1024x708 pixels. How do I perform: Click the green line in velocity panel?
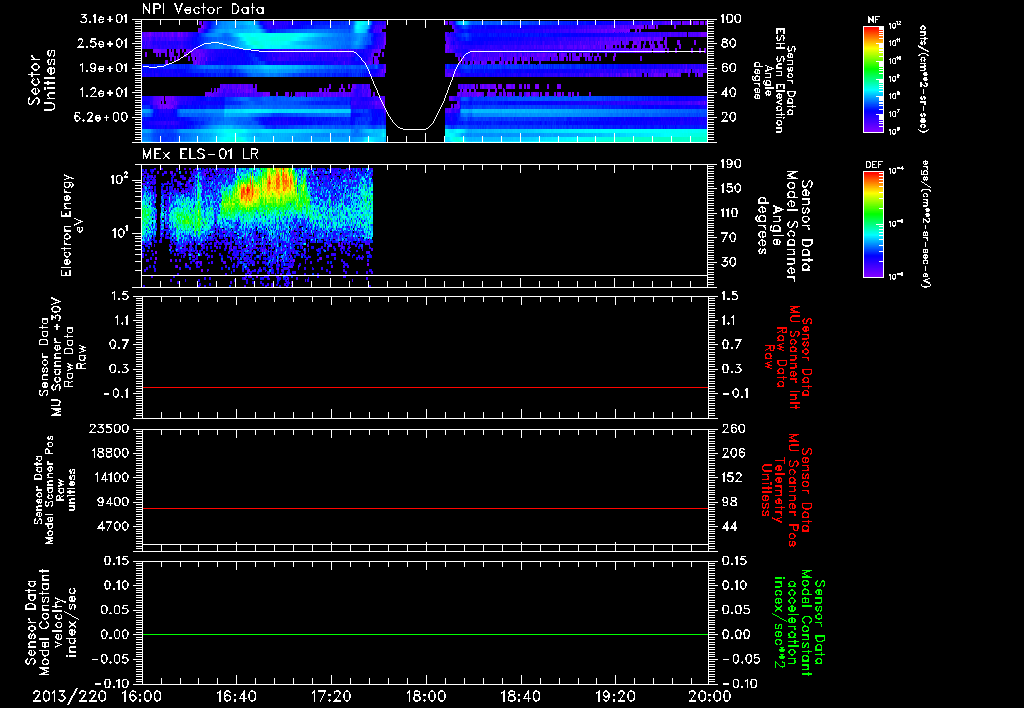pyautogui.click(x=425, y=634)
